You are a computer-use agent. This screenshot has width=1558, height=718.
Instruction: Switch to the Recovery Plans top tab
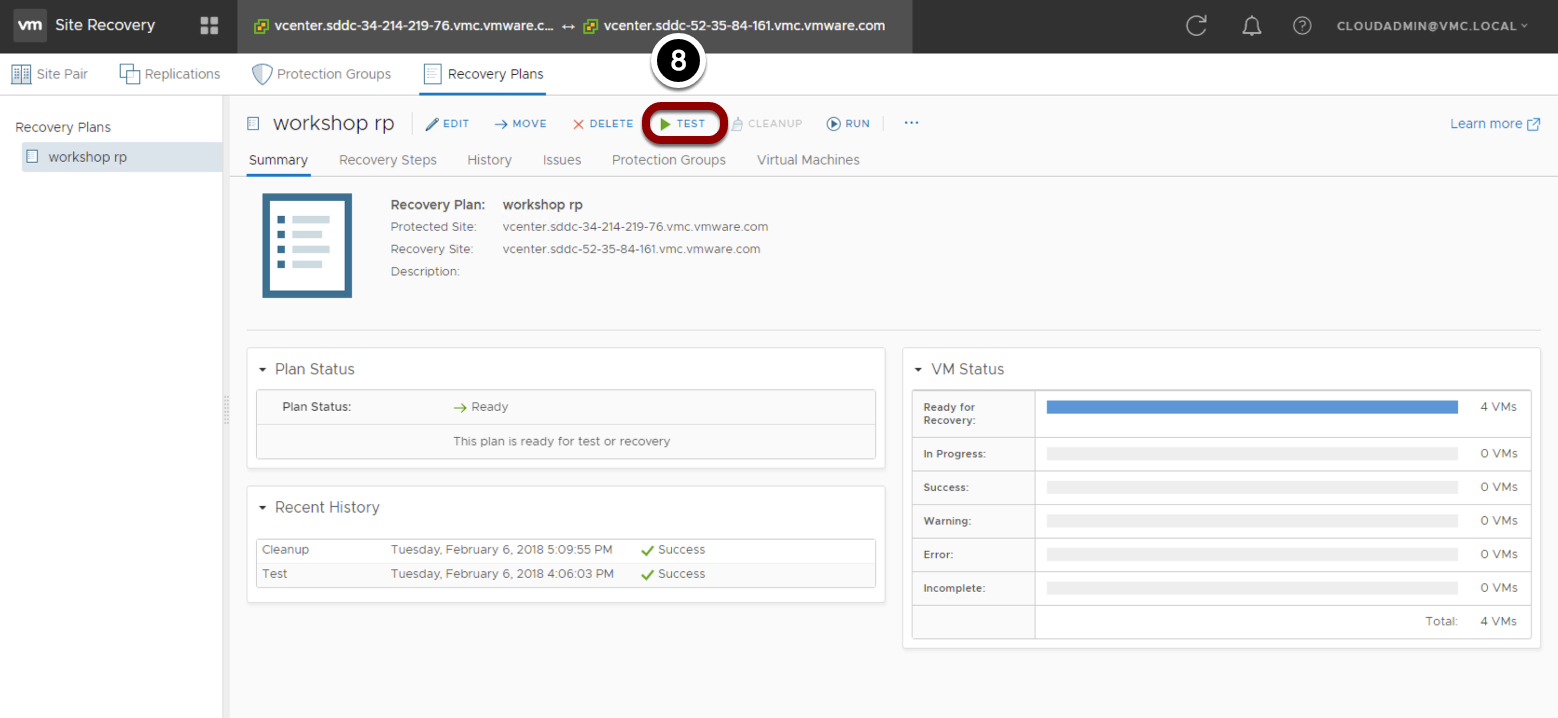pyautogui.click(x=484, y=74)
